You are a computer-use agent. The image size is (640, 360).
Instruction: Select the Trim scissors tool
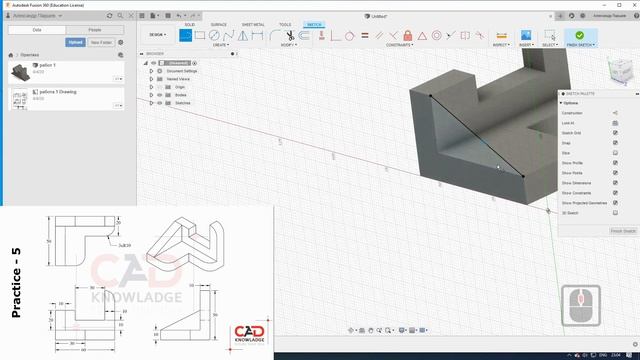[290, 35]
